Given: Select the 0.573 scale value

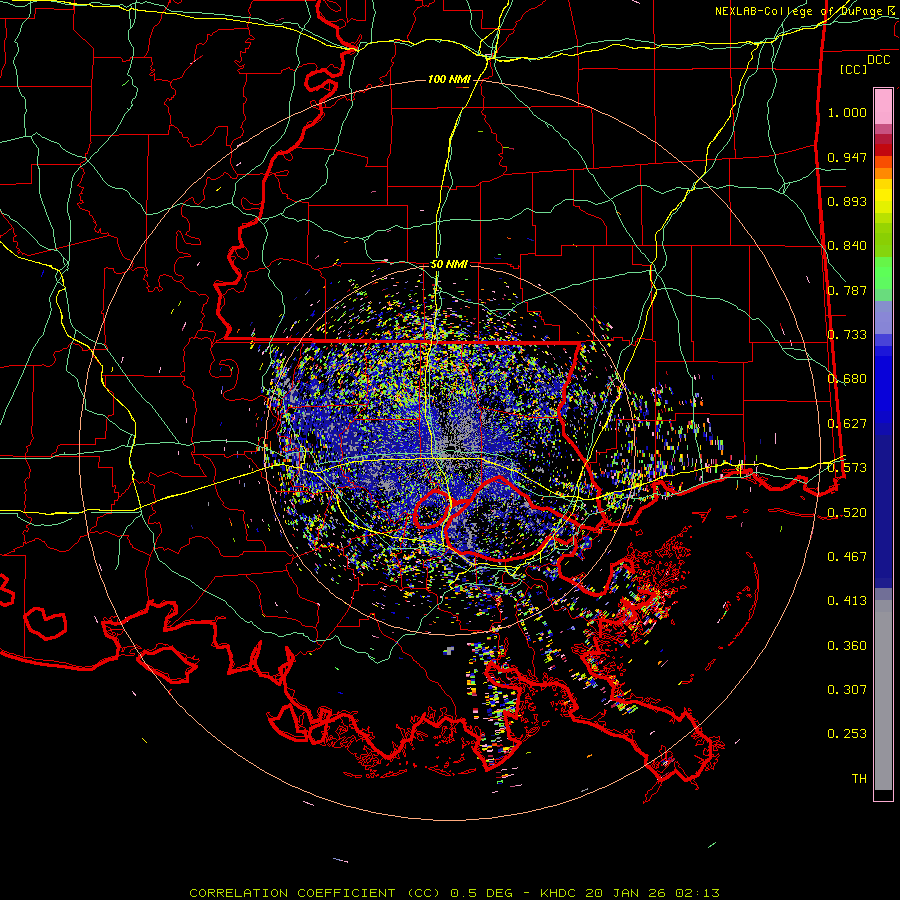Looking at the screenshot, I should (x=847, y=468).
